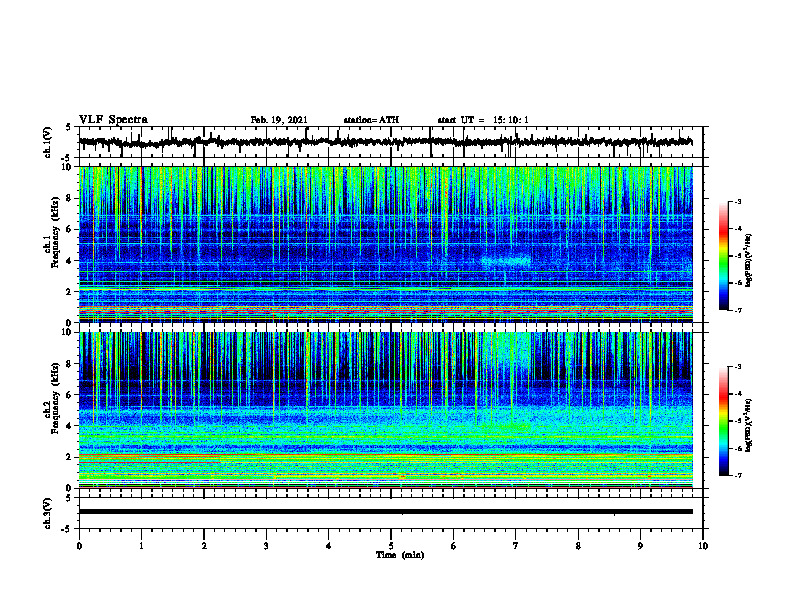Click the "start UT = 15:10:1" text
This screenshot has width=792, height=612.
pyautogui.click(x=483, y=120)
